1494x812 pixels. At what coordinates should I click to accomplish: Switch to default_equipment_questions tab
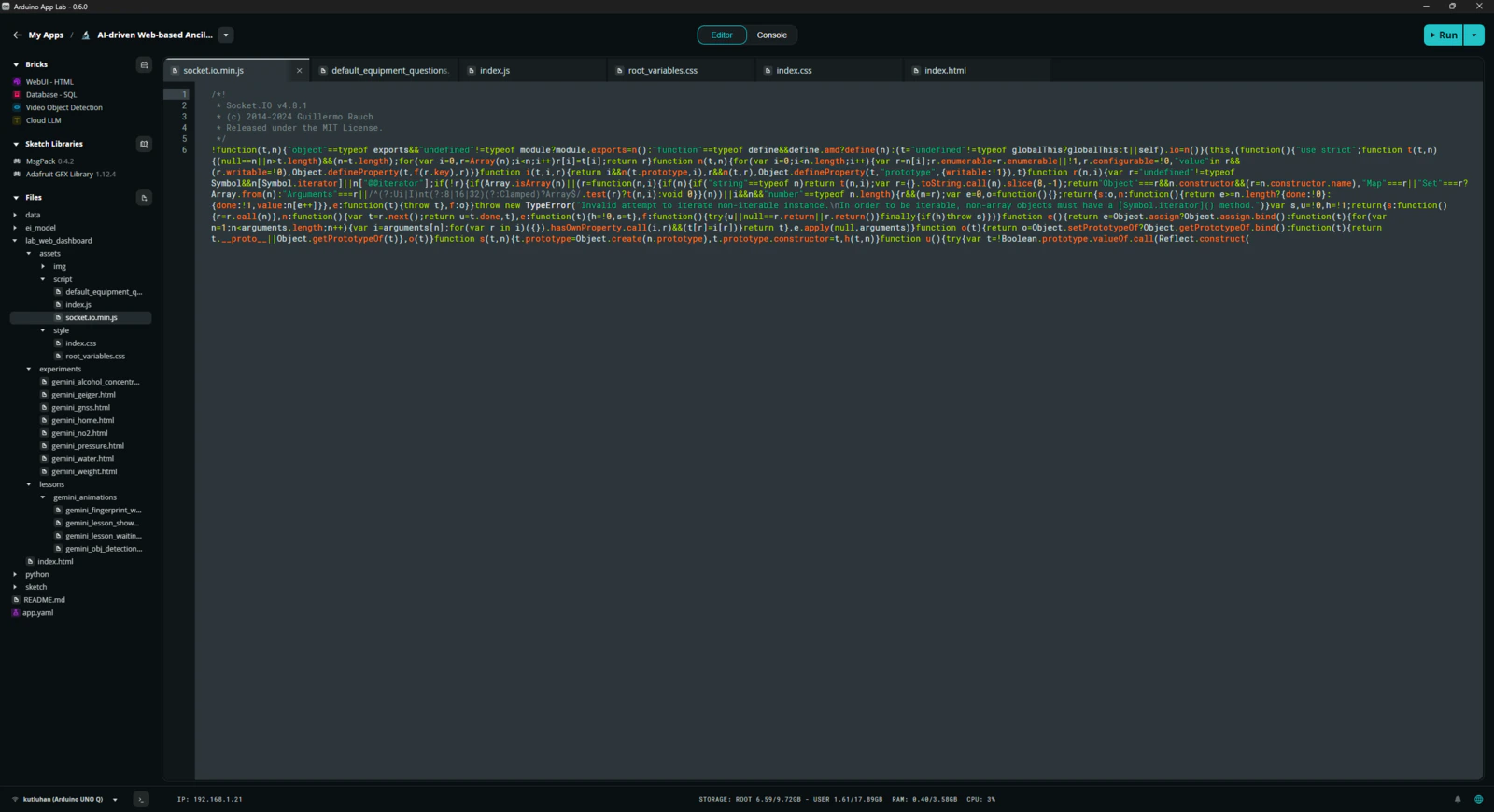[x=385, y=71]
